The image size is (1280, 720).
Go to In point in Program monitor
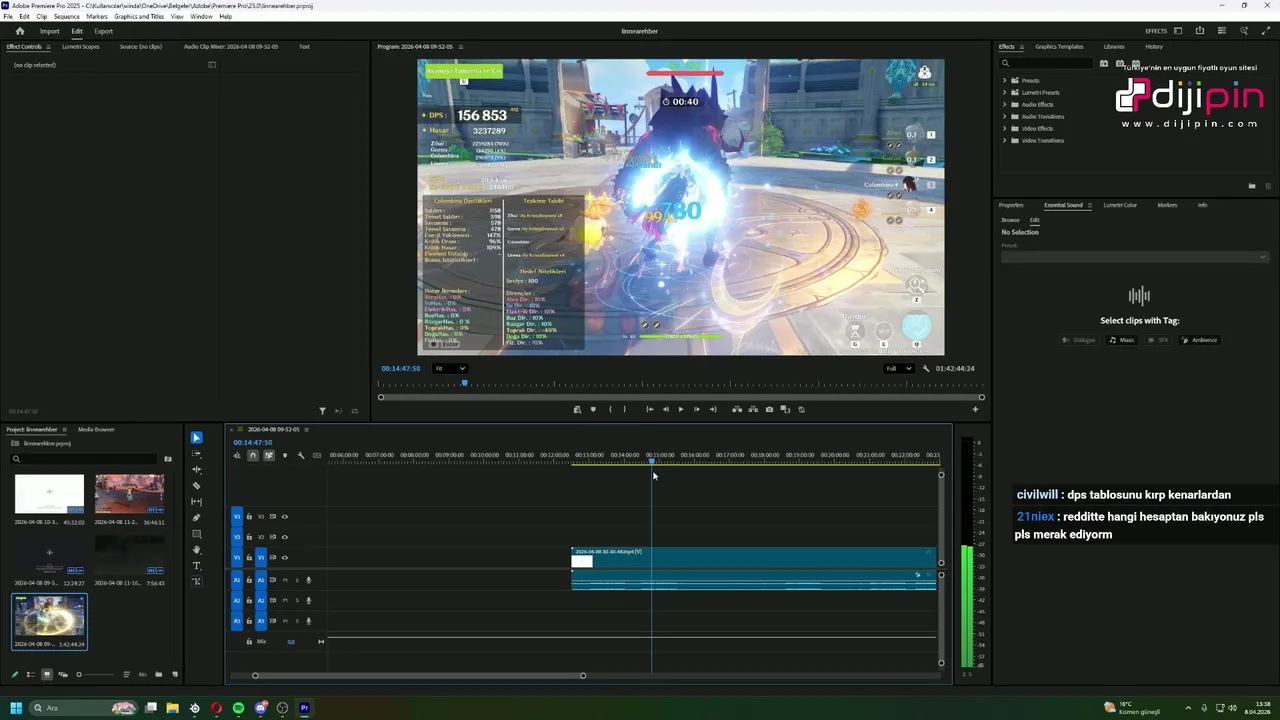tap(649, 409)
